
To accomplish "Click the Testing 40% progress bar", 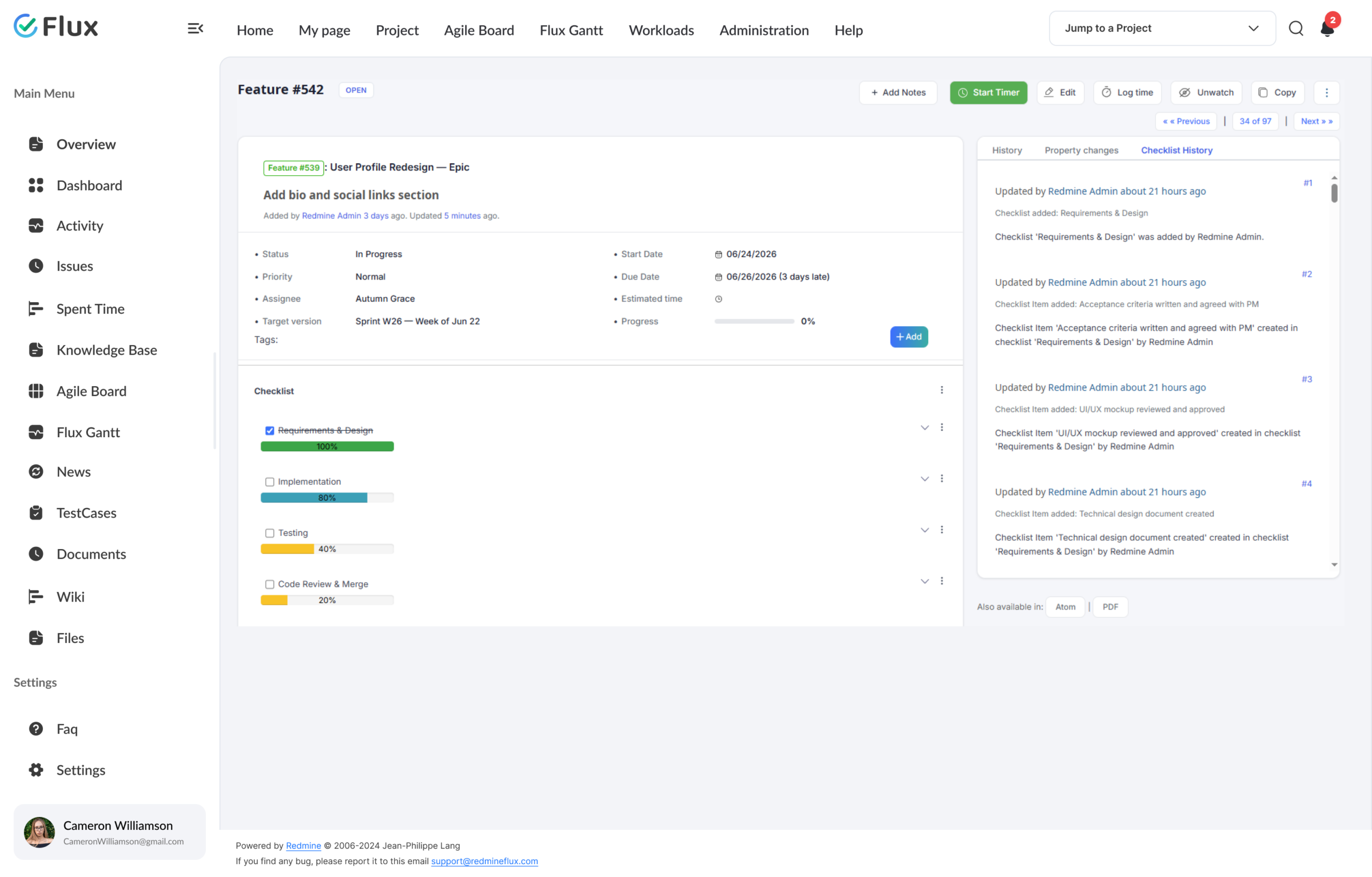I will pos(327,549).
